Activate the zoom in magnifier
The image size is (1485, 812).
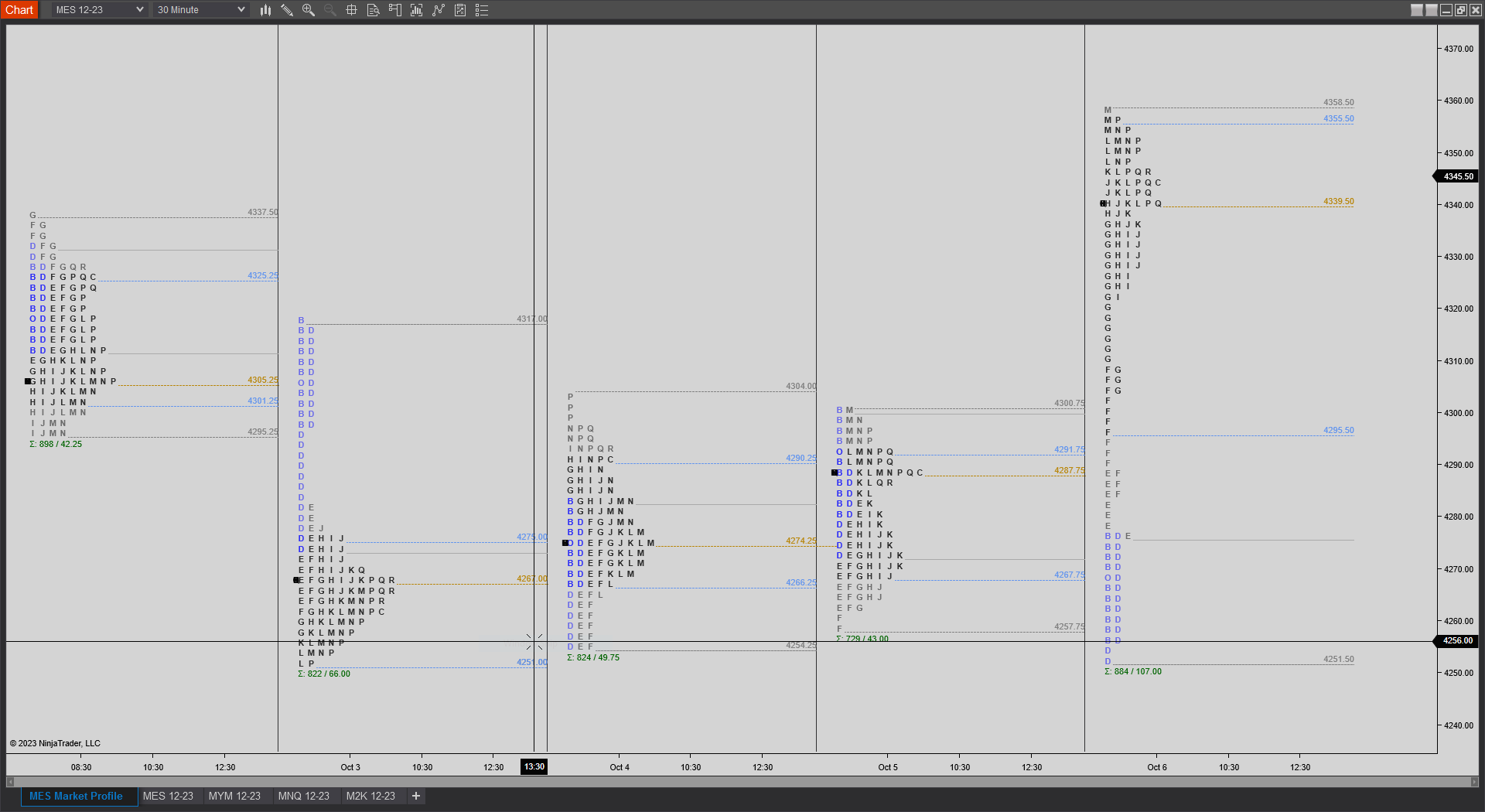309,10
